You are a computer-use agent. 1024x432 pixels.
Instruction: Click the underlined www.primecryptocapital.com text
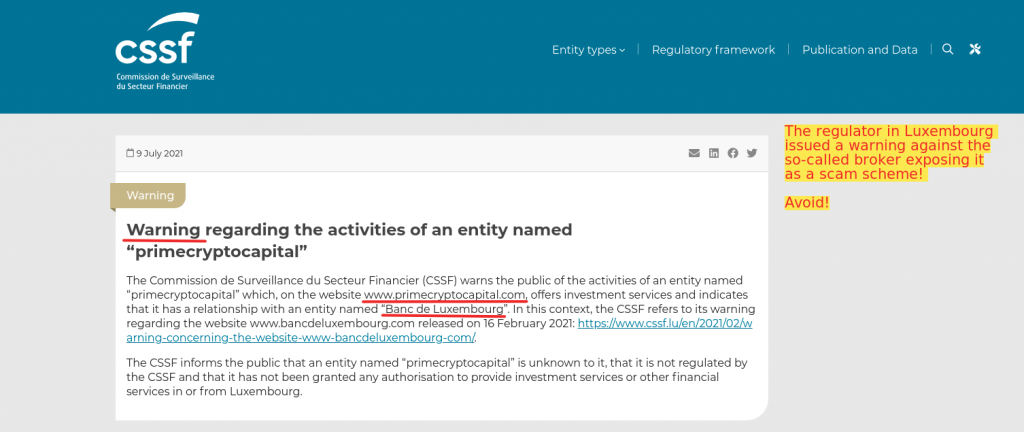445,294
